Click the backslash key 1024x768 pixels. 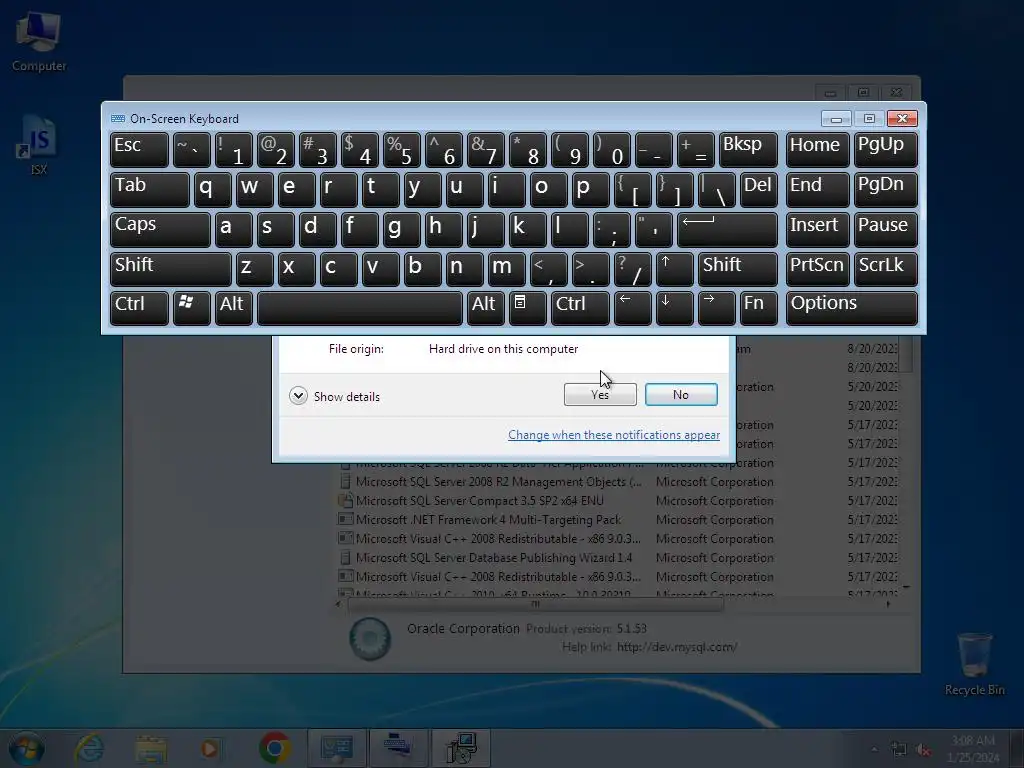tap(716, 189)
